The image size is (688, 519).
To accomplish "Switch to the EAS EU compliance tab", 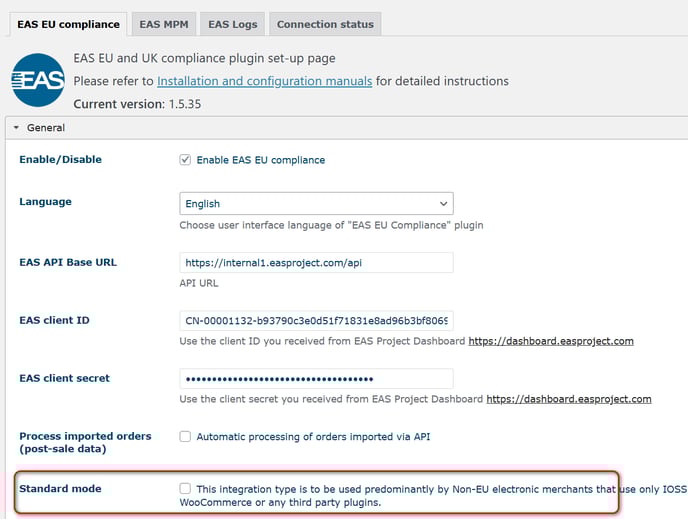I will pyautogui.click(x=68, y=24).
